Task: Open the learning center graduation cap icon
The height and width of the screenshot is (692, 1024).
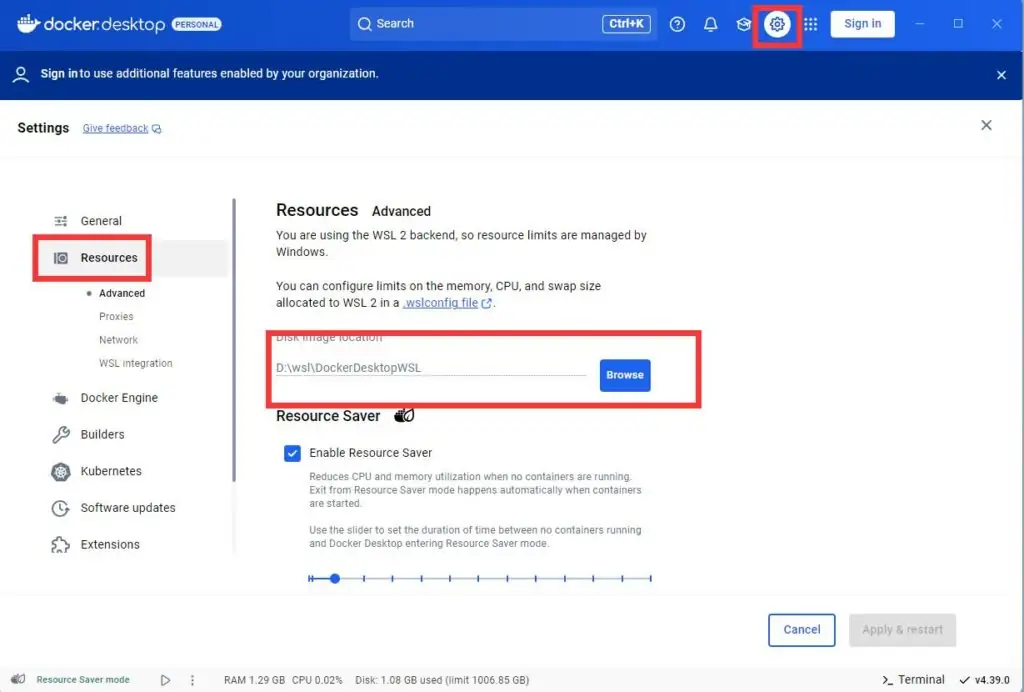Action: (x=743, y=24)
